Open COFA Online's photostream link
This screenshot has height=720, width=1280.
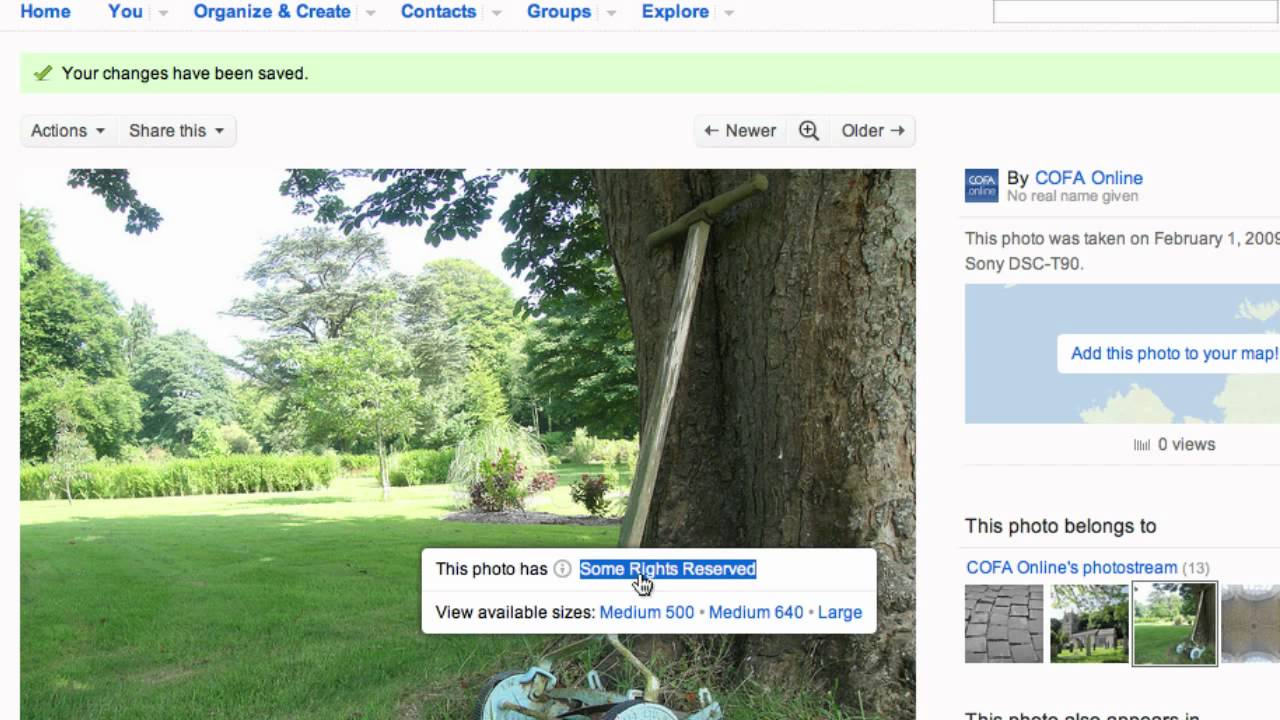(x=1071, y=567)
